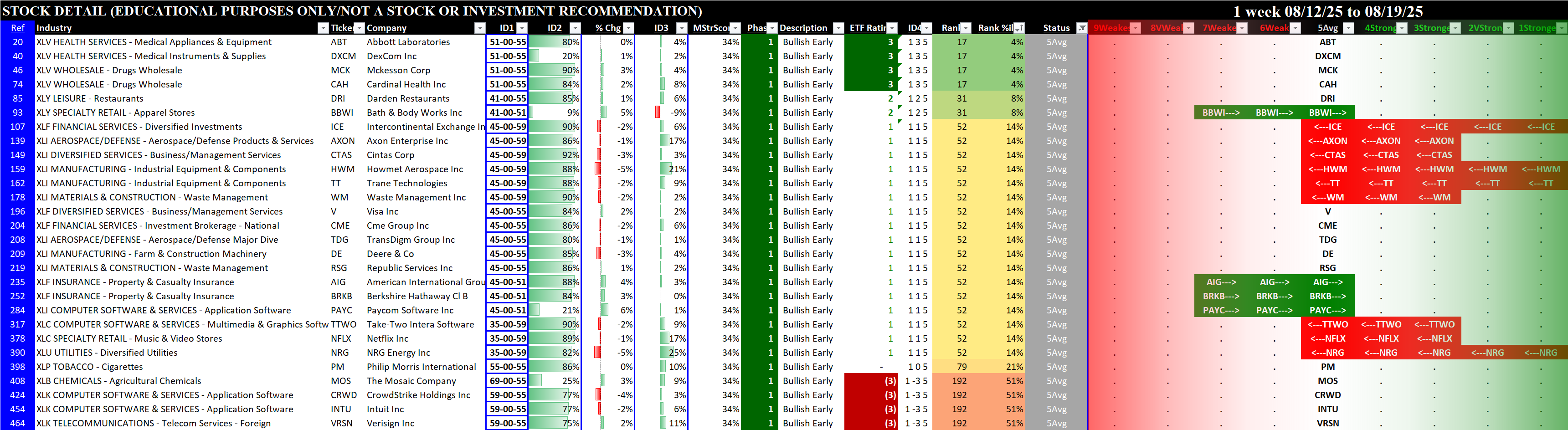
Task: Select the Cardinal Health Inc cell
Action: coord(406,85)
